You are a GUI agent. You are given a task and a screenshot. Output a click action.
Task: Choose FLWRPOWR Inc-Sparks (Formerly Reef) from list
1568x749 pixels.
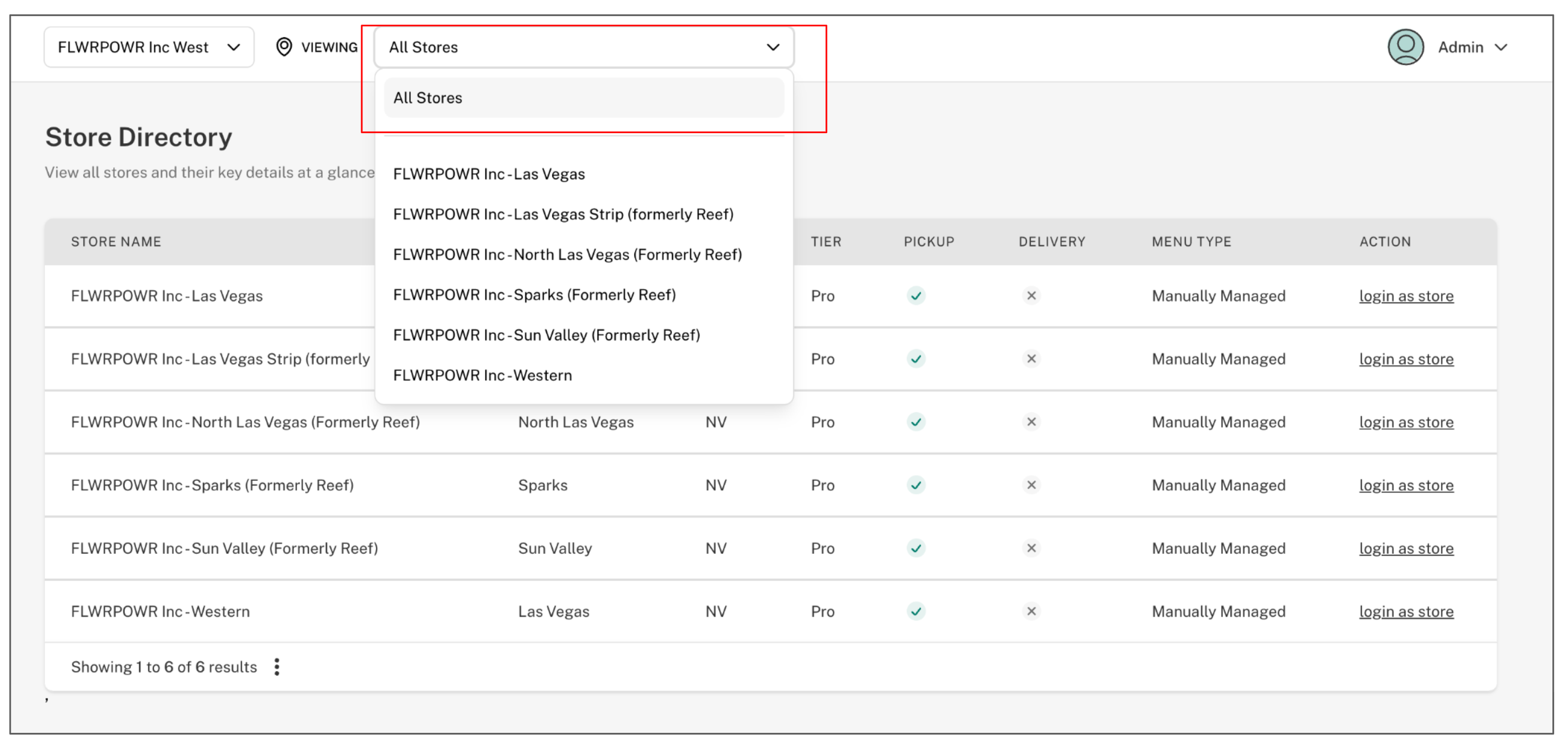tap(534, 295)
